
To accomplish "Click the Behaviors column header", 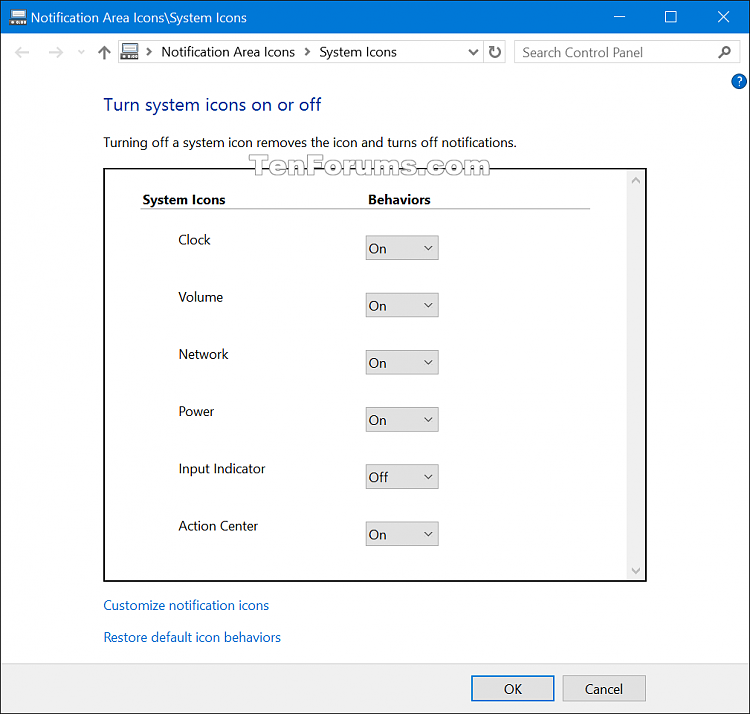I will [399, 199].
